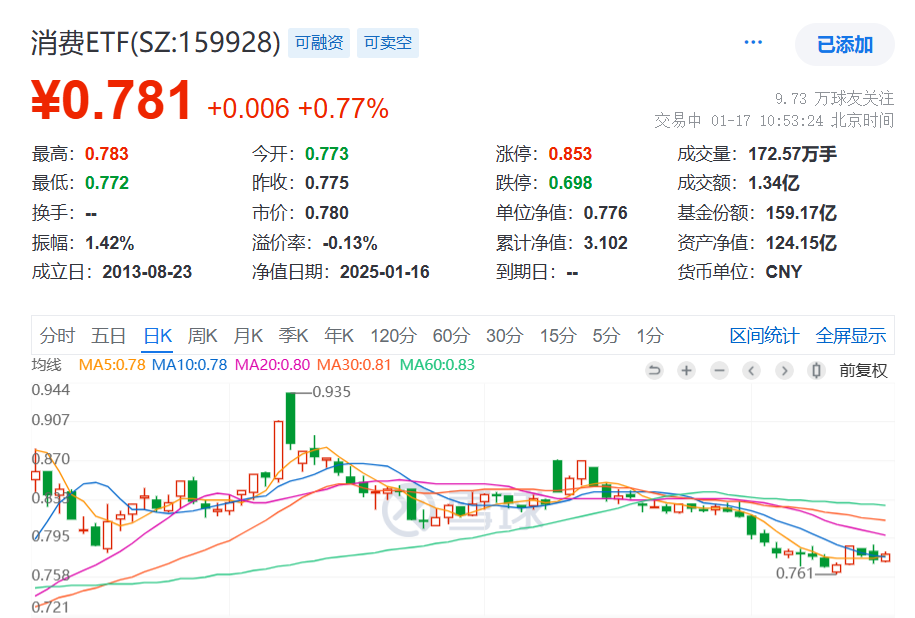Pan chart left using the left arrow icon
The width and height of the screenshot is (915, 618).
click(751, 369)
